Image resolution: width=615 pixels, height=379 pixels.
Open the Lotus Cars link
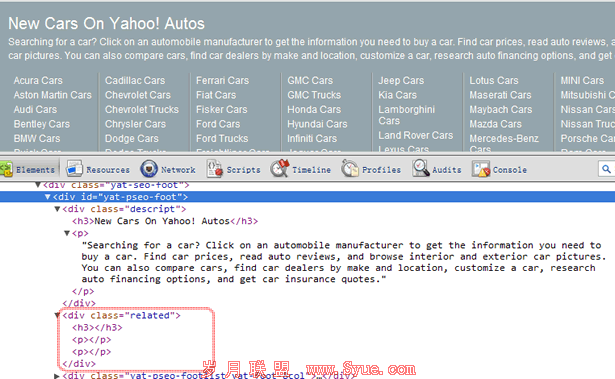pos(494,80)
